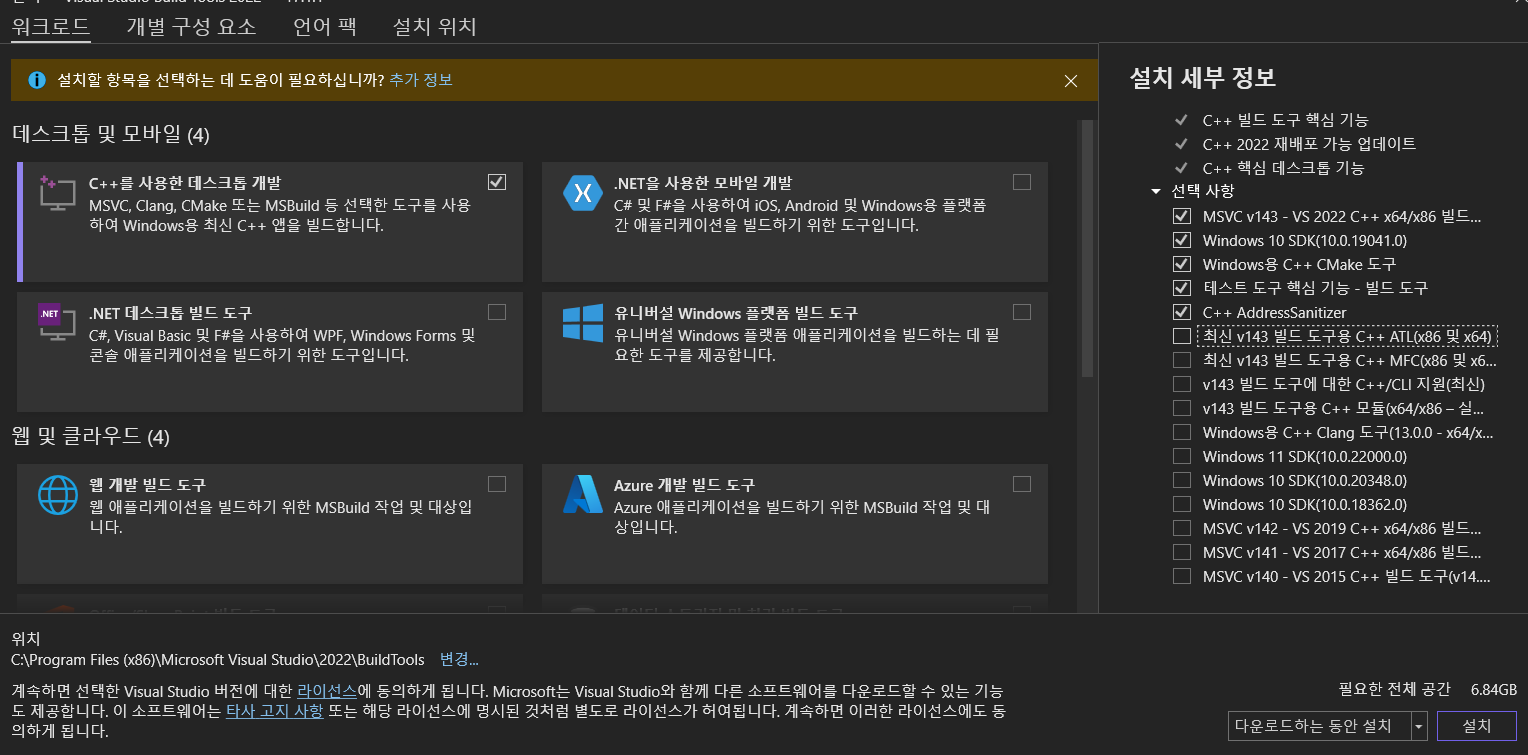The height and width of the screenshot is (755, 1528).
Task: Click the 다운로드하는 동안 설치 option button
Action: 1319,726
